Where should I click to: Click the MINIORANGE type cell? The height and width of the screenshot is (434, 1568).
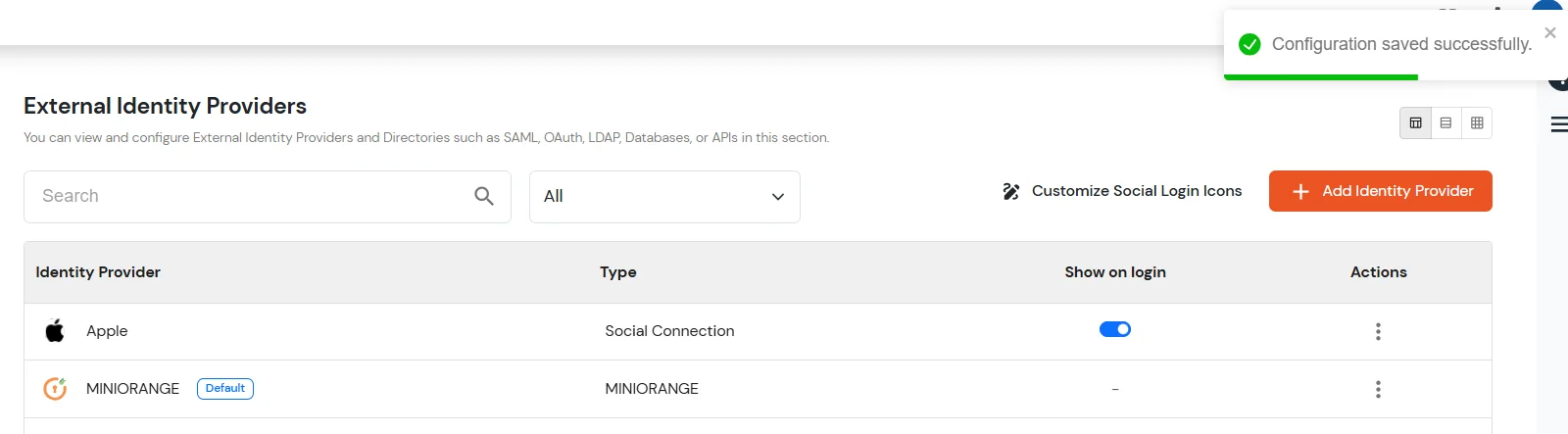coord(652,389)
